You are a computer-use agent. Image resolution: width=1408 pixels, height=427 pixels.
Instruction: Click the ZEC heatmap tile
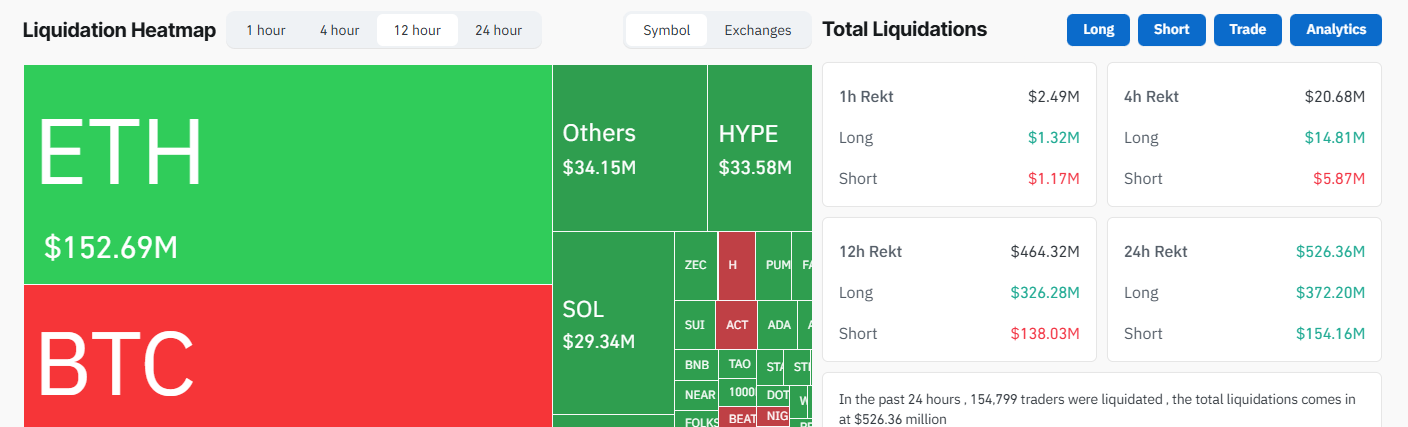click(695, 266)
